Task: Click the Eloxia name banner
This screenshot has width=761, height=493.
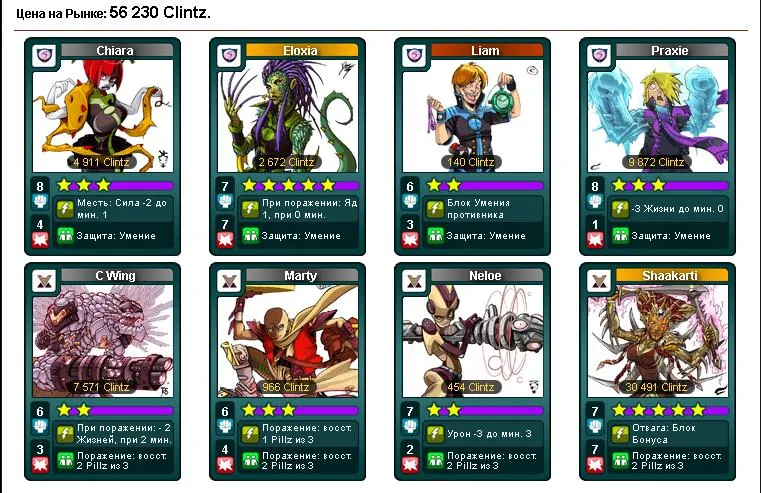Action: pyautogui.click(x=302, y=50)
